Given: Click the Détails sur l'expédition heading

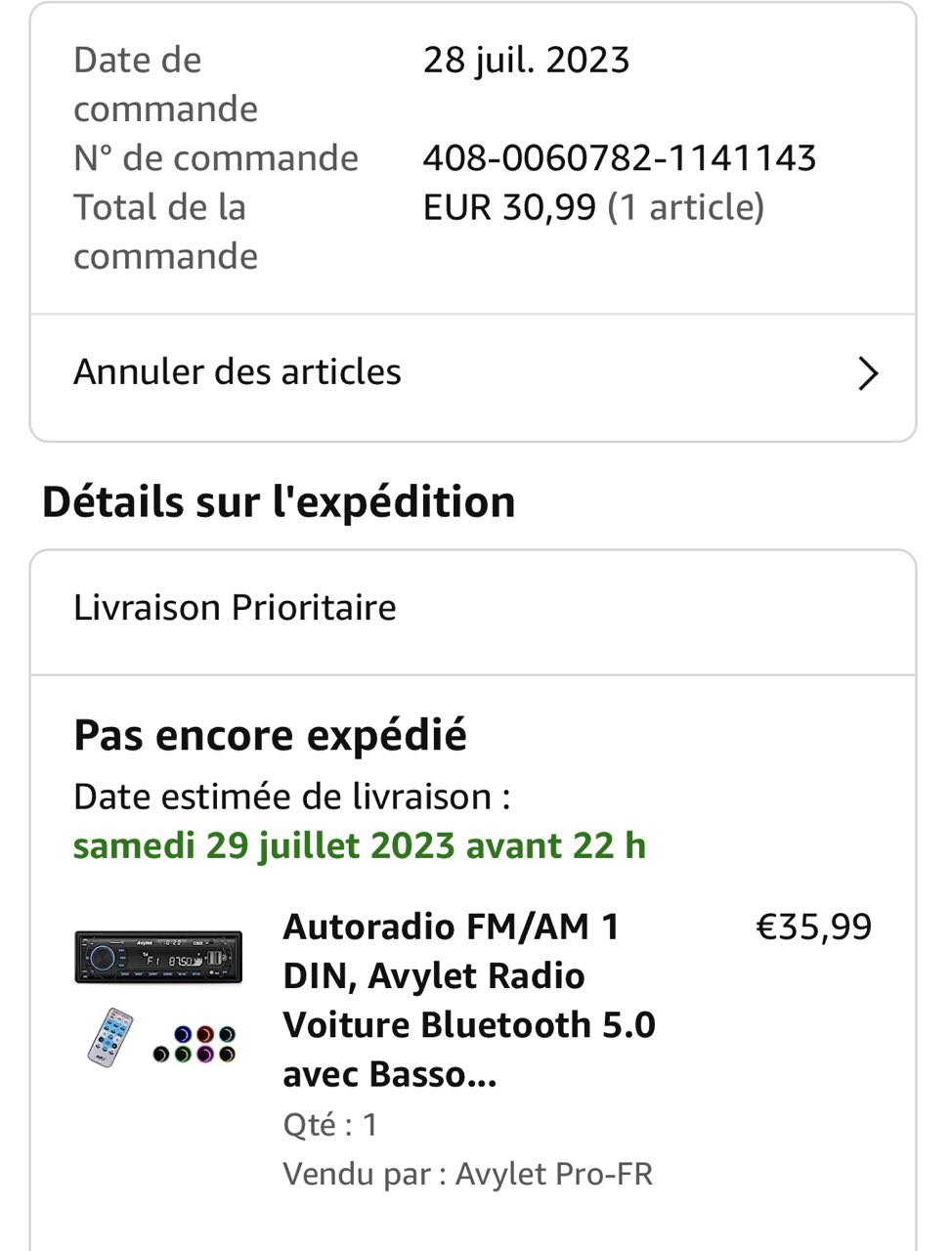Looking at the screenshot, I should point(279,502).
